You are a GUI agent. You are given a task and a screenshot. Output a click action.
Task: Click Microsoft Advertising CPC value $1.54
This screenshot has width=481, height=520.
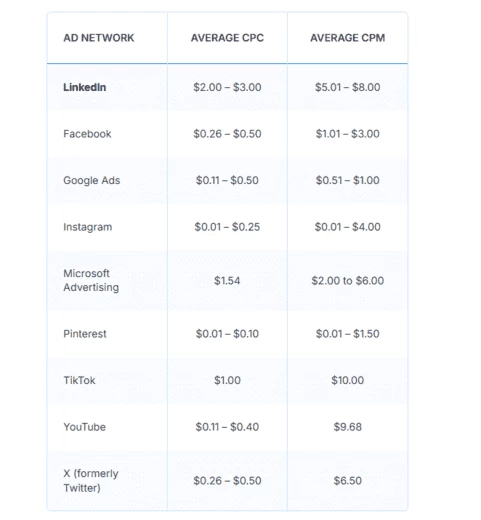pyautogui.click(x=227, y=281)
